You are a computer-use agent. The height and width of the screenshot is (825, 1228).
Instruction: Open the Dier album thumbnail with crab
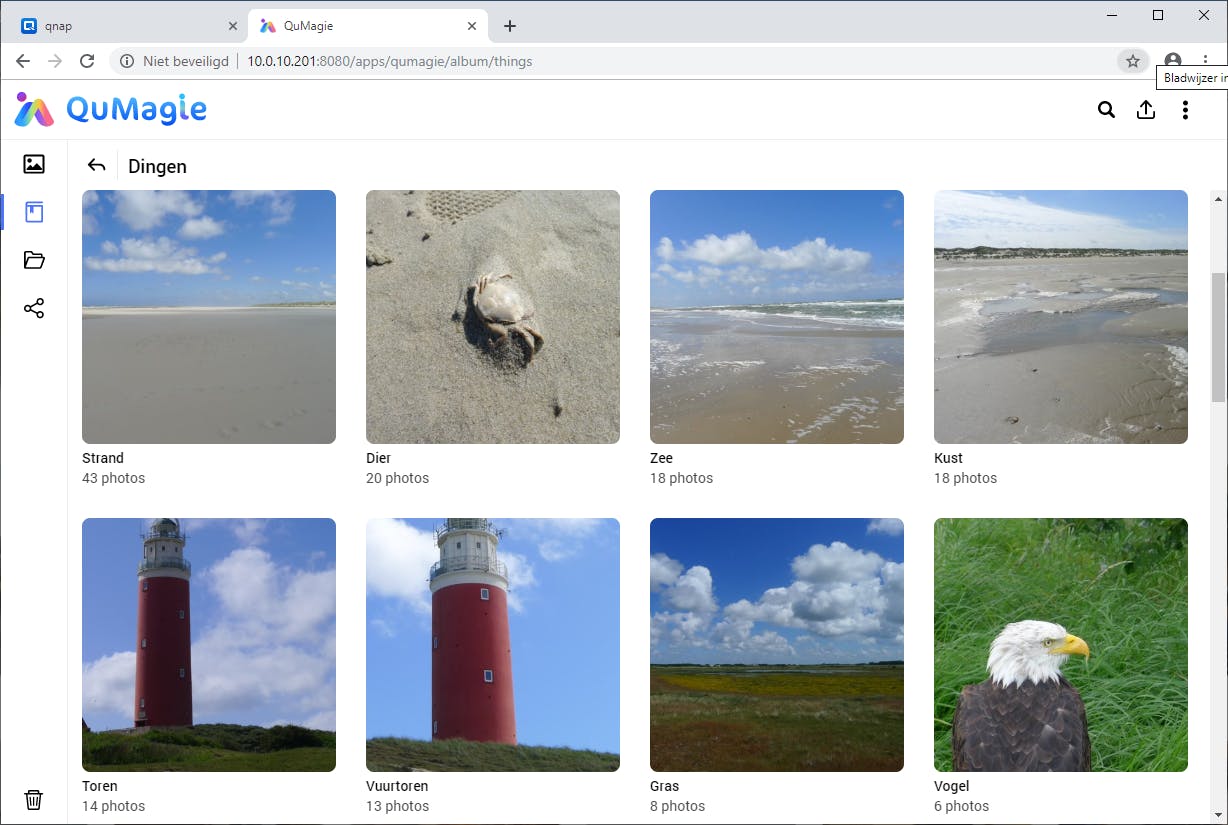[493, 317]
